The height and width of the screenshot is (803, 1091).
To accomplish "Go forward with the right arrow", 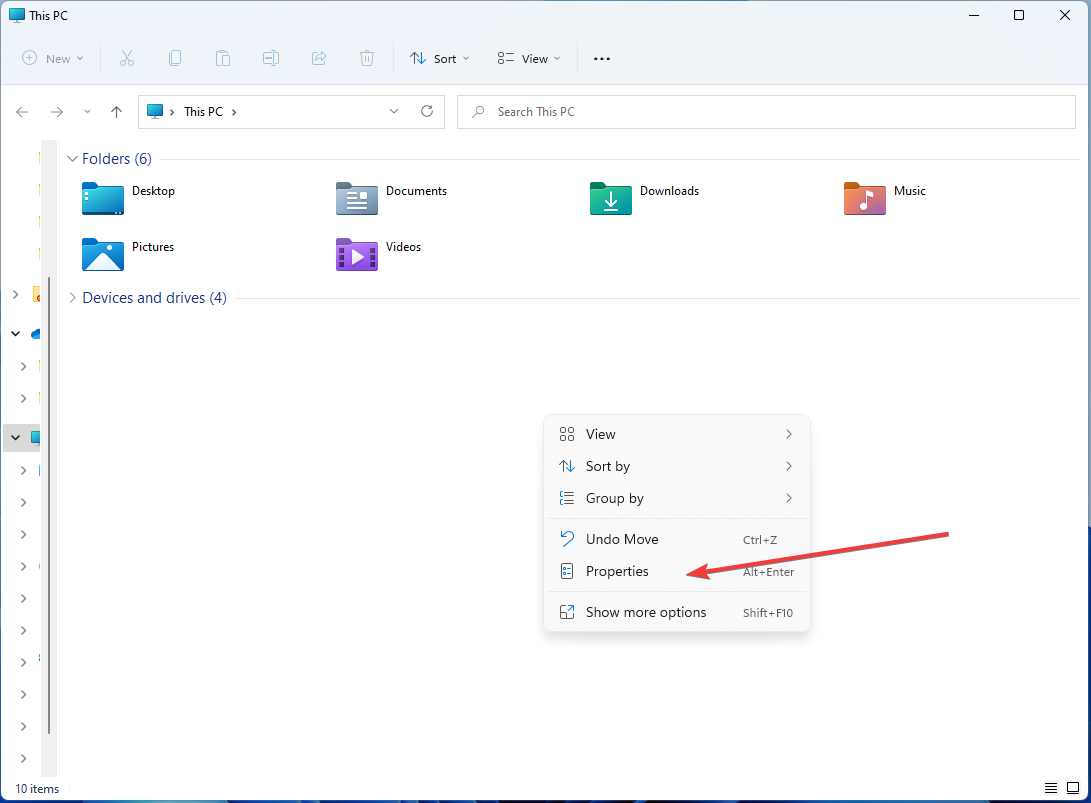I will (x=57, y=112).
